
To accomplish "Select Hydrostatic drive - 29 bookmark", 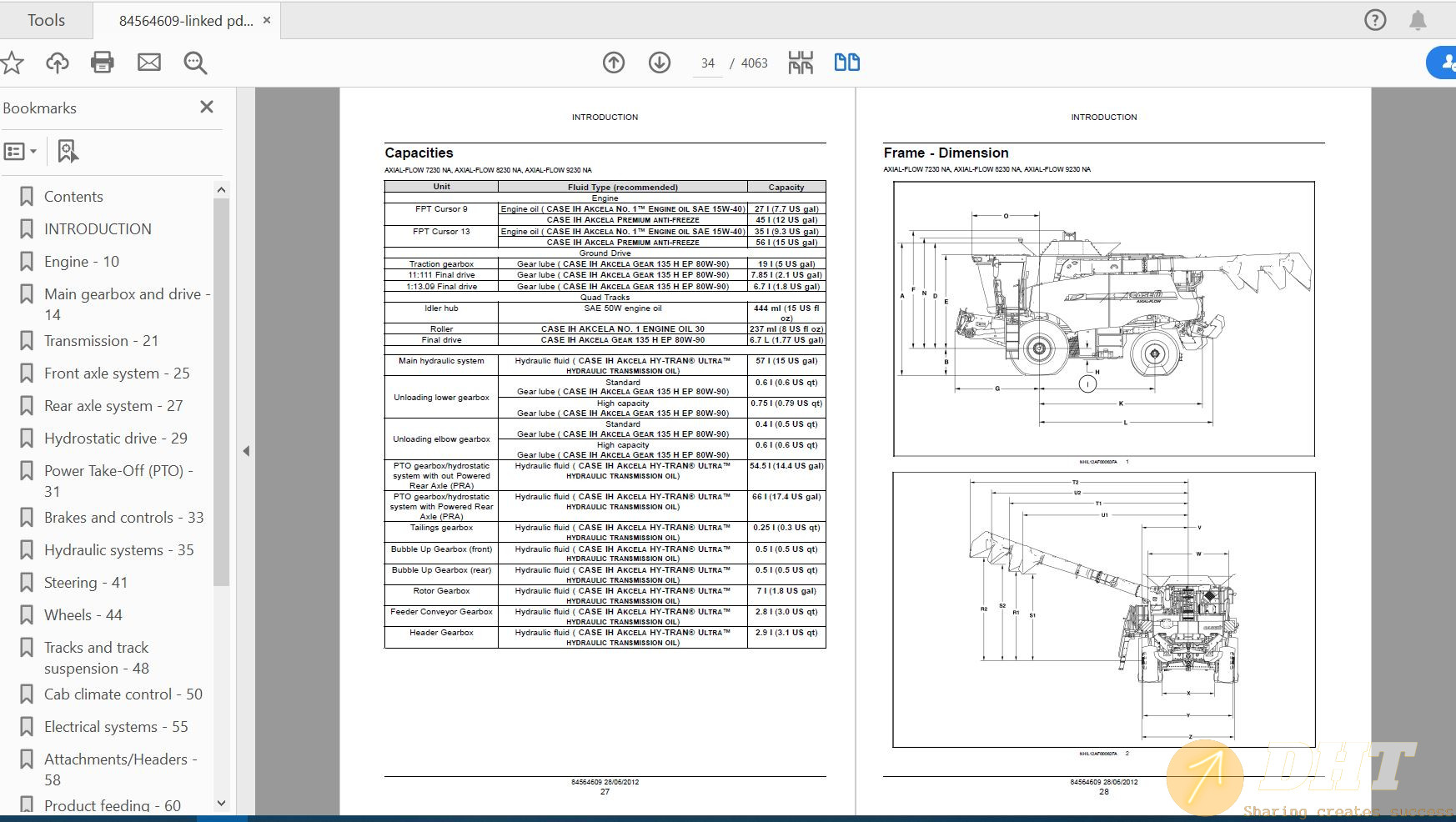I will click(x=116, y=439).
